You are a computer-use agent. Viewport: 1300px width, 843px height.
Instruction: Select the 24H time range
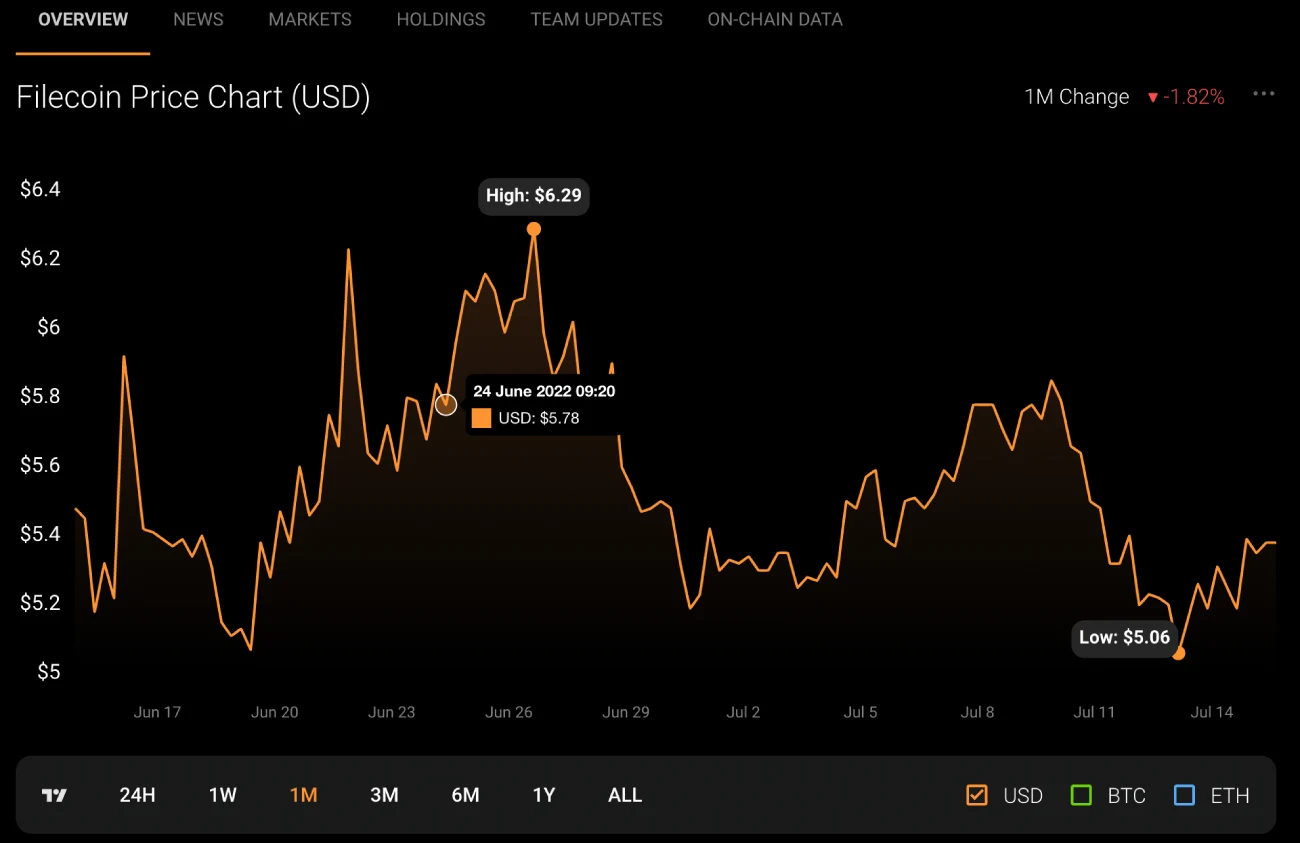click(x=137, y=796)
